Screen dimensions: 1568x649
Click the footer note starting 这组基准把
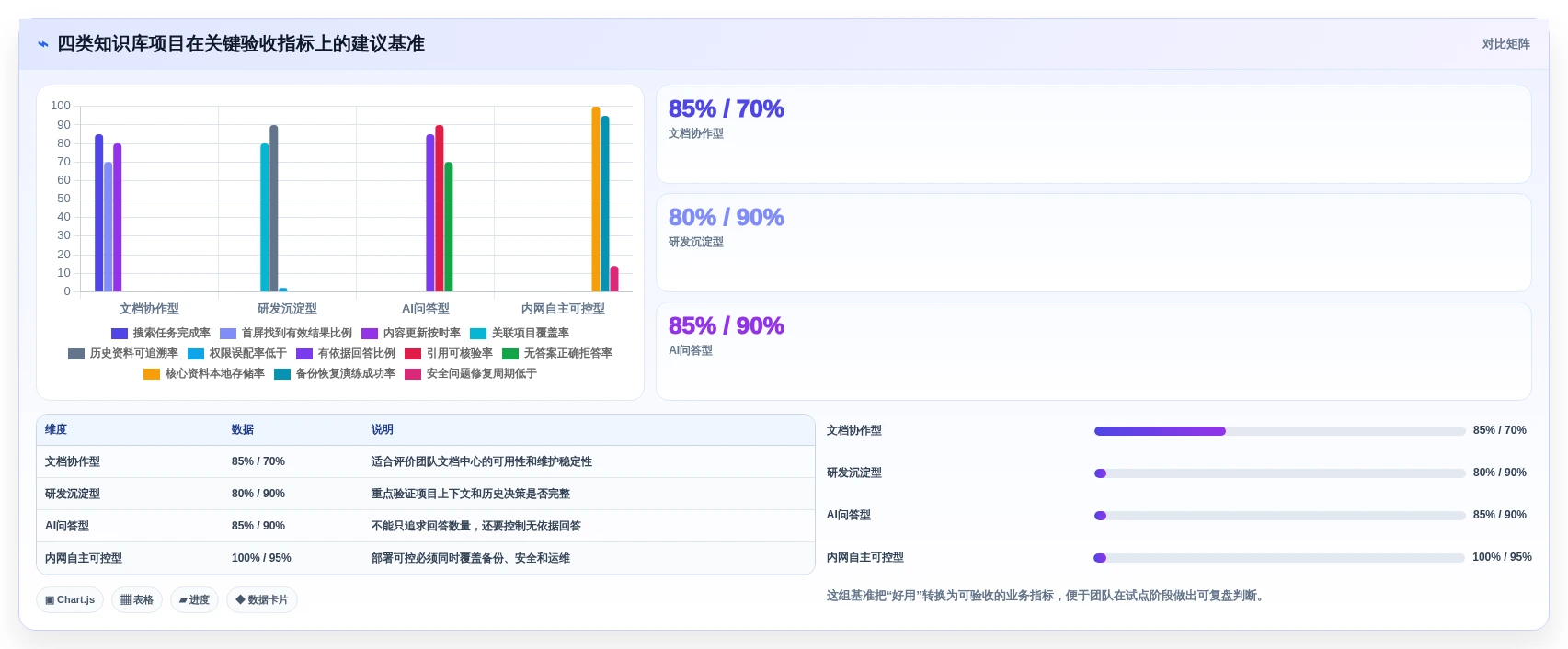[x=1047, y=597]
